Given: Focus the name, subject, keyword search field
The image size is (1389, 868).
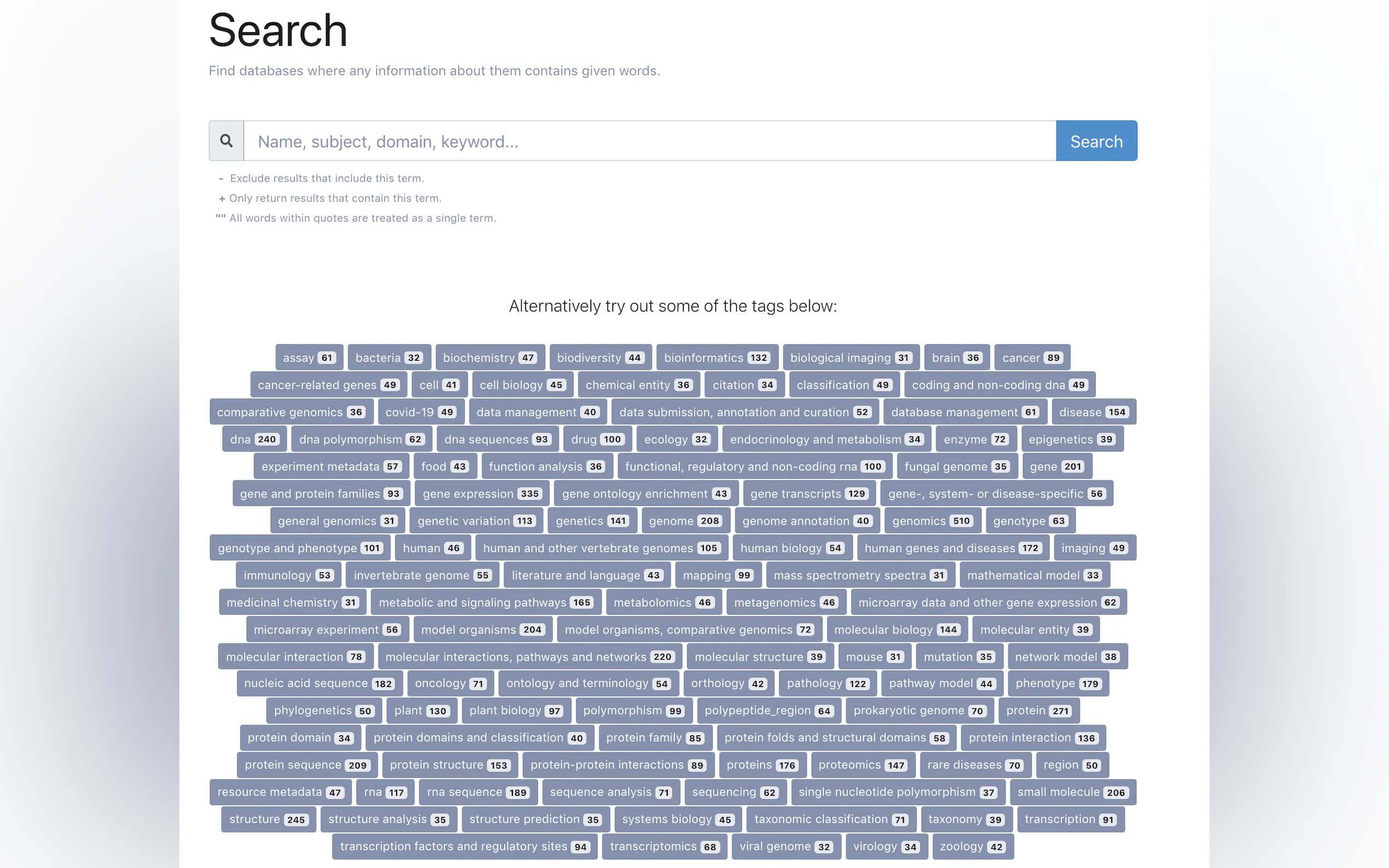Looking at the screenshot, I should 649,140.
